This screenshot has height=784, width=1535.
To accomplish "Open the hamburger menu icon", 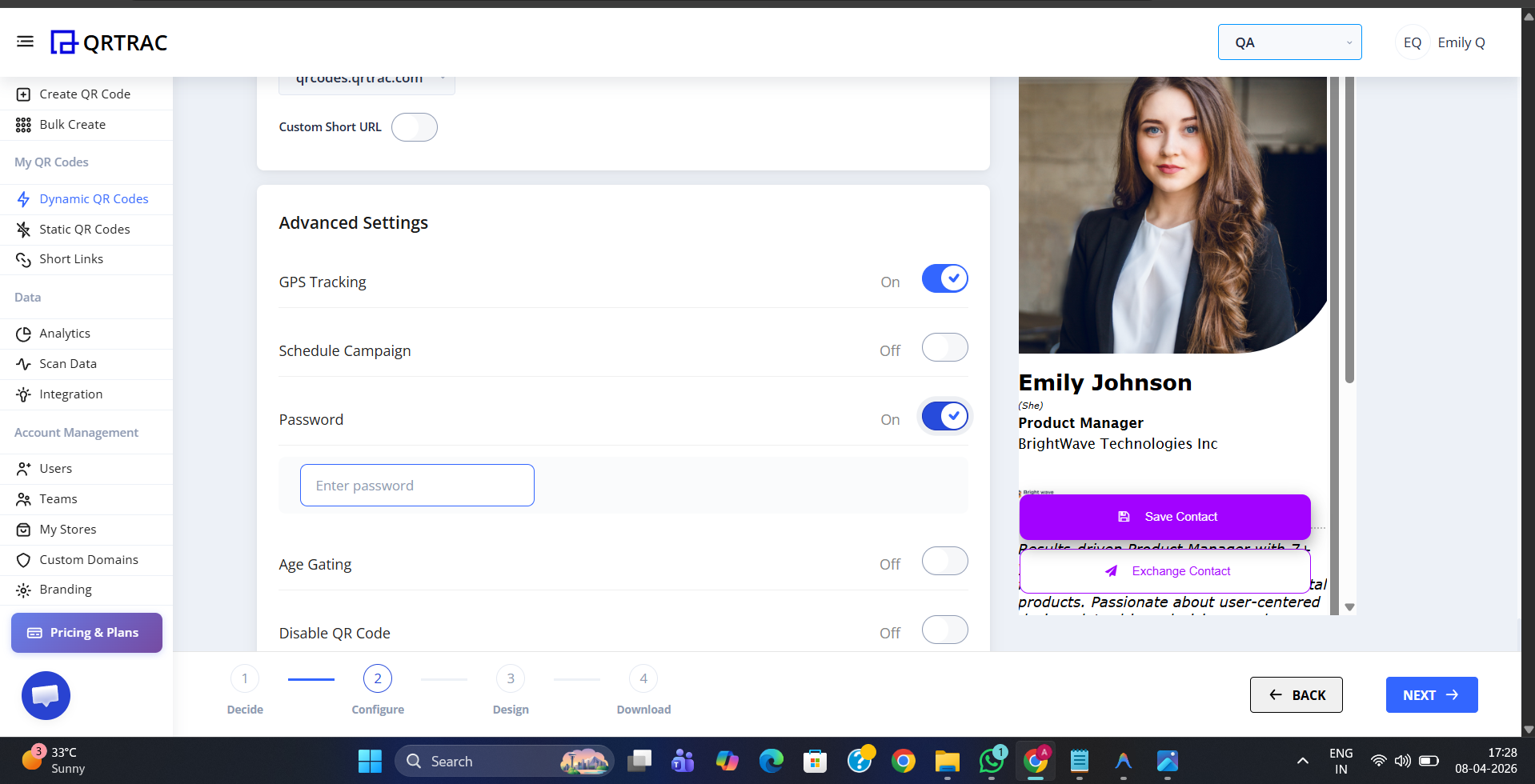I will pos(25,42).
